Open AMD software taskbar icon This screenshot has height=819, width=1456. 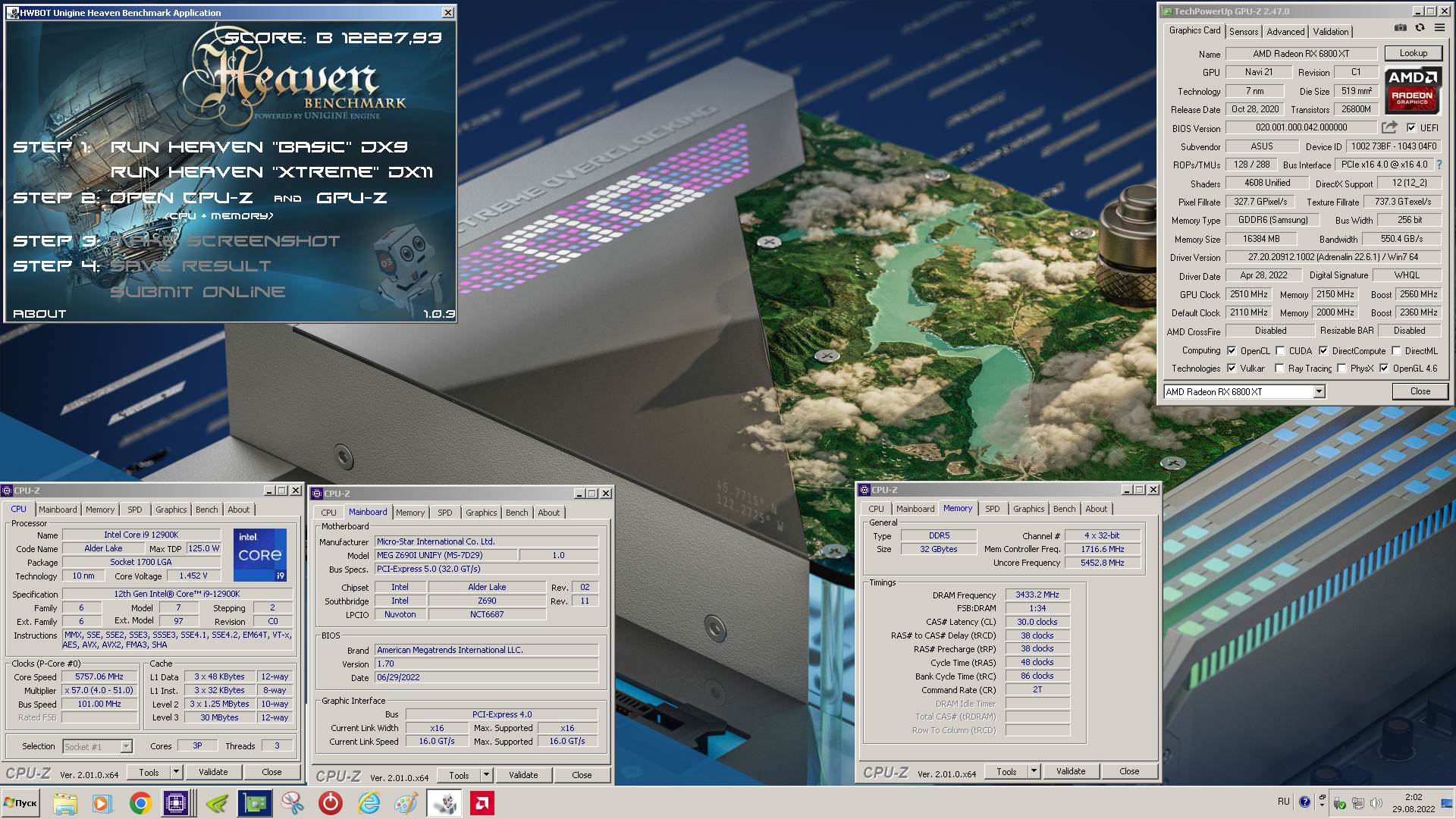482,803
